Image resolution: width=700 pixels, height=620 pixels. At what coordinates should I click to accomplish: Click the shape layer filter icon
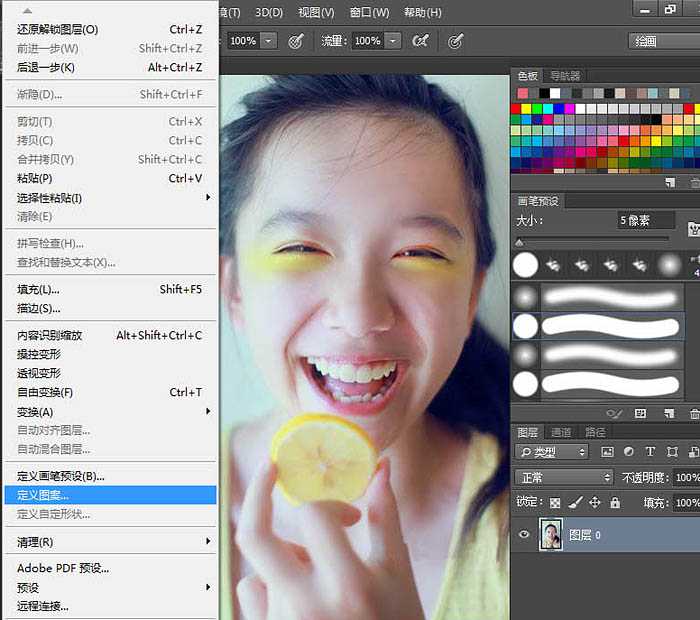[x=671, y=452]
